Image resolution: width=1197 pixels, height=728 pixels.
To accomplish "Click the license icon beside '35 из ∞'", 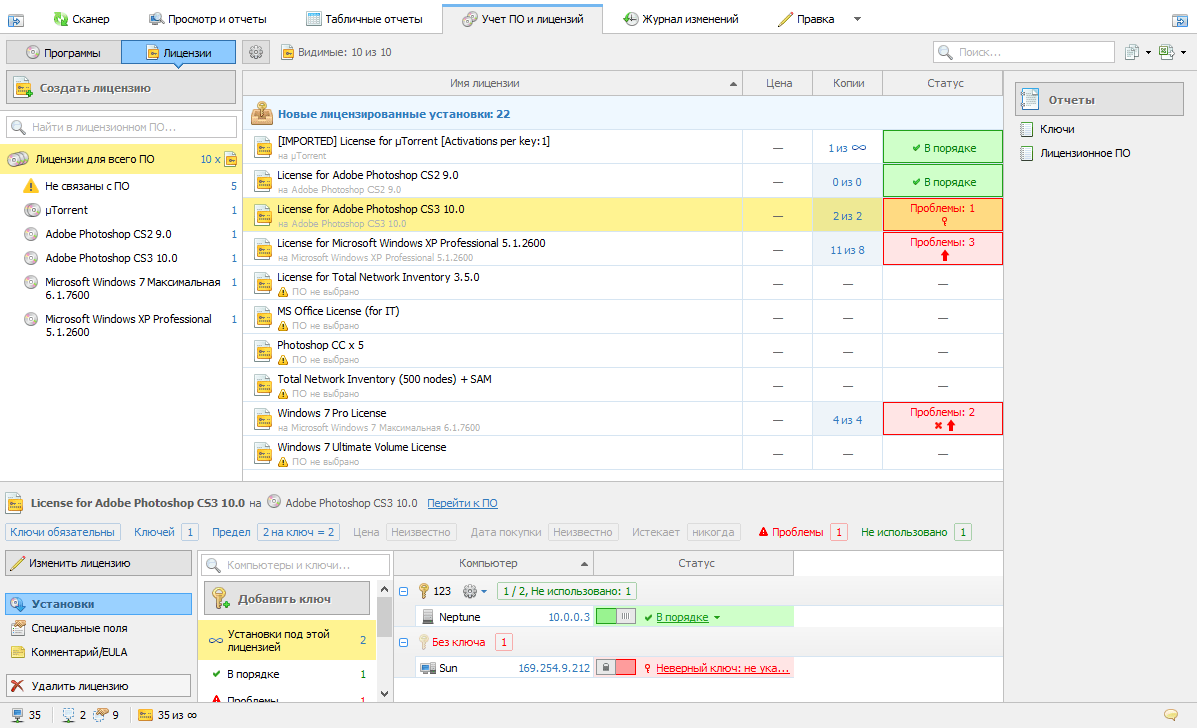I will tap(145, 715).
